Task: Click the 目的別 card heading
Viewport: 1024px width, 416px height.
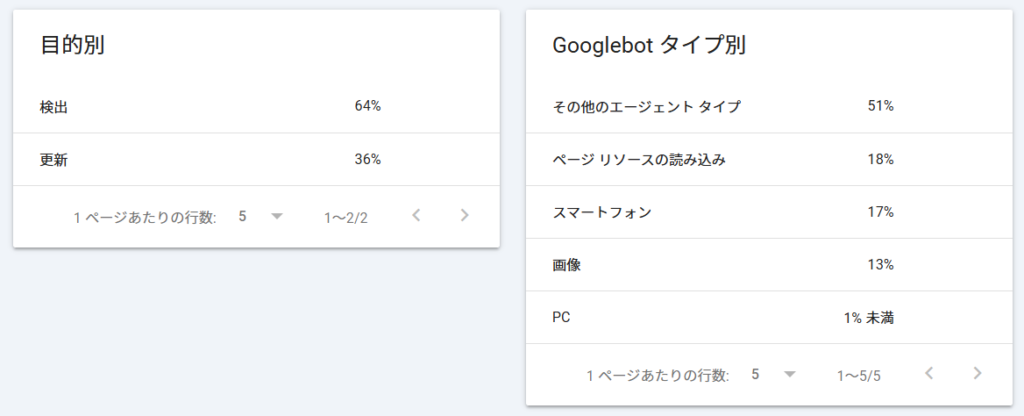Action: point(73,46)
